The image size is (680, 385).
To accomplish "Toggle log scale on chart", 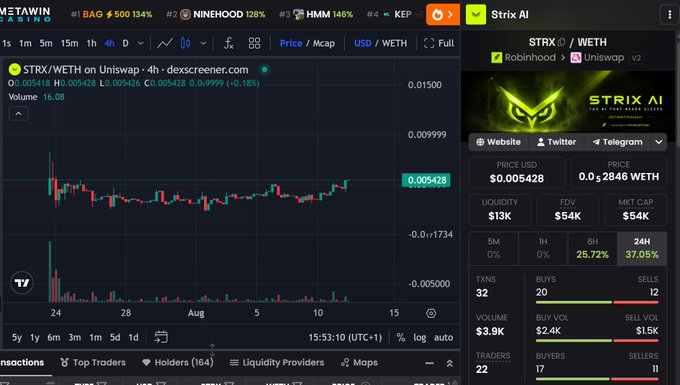I will (419, 337).
